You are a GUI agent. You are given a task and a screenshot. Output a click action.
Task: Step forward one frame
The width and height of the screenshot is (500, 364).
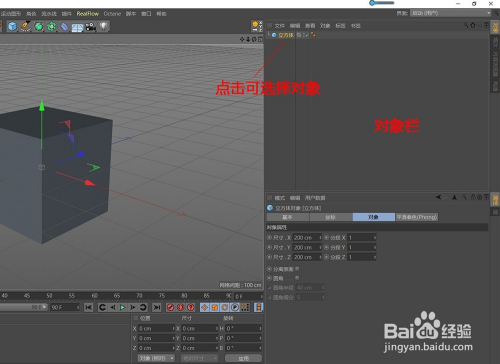[x=133, y=307]
